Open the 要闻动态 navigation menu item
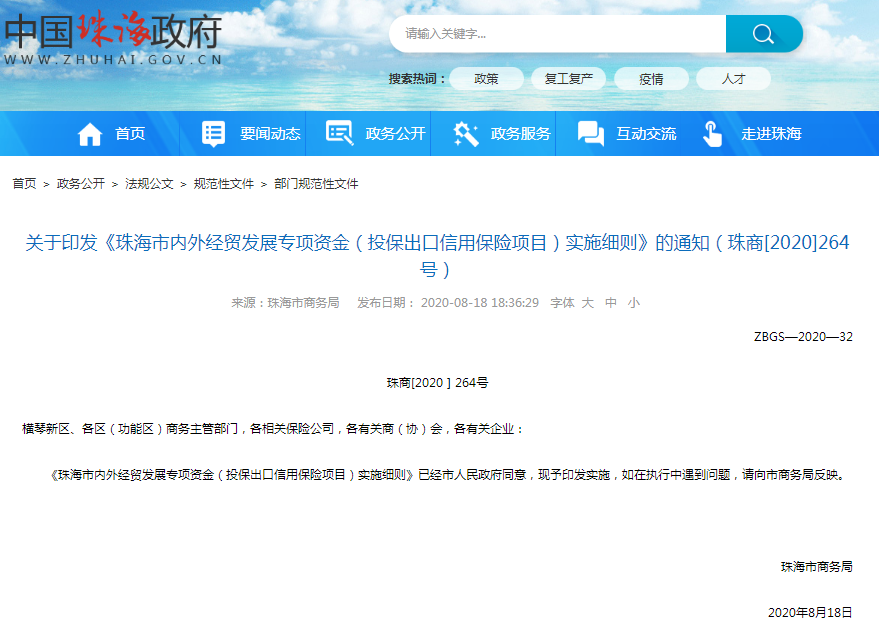This screenshot has height=631, width=879. tap(270, 134)
